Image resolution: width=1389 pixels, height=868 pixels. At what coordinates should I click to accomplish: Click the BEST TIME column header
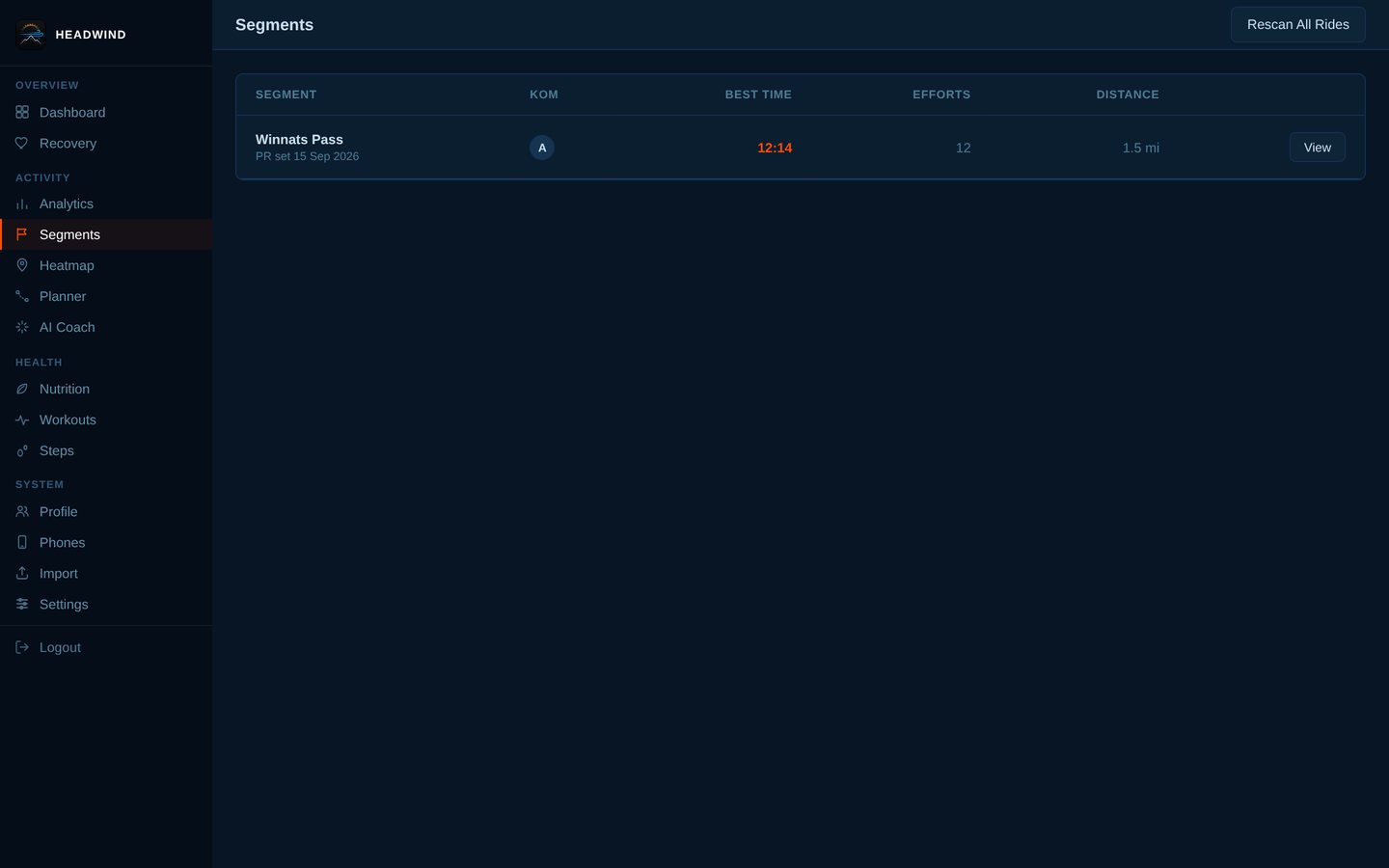pyautogui.click(x=758, y=95)
